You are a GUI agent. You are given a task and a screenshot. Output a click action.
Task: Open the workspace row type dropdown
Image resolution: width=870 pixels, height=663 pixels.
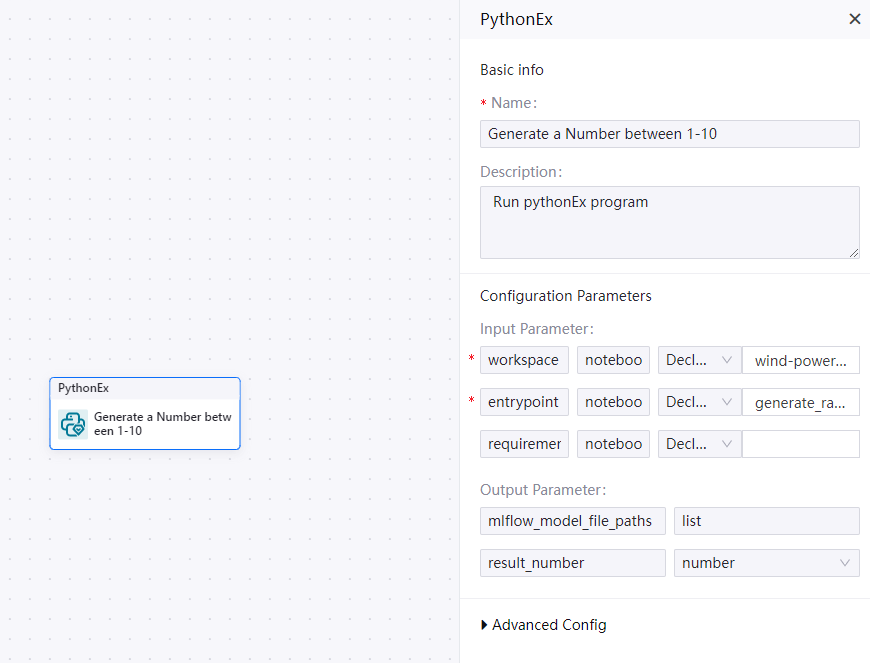[699, 360]
